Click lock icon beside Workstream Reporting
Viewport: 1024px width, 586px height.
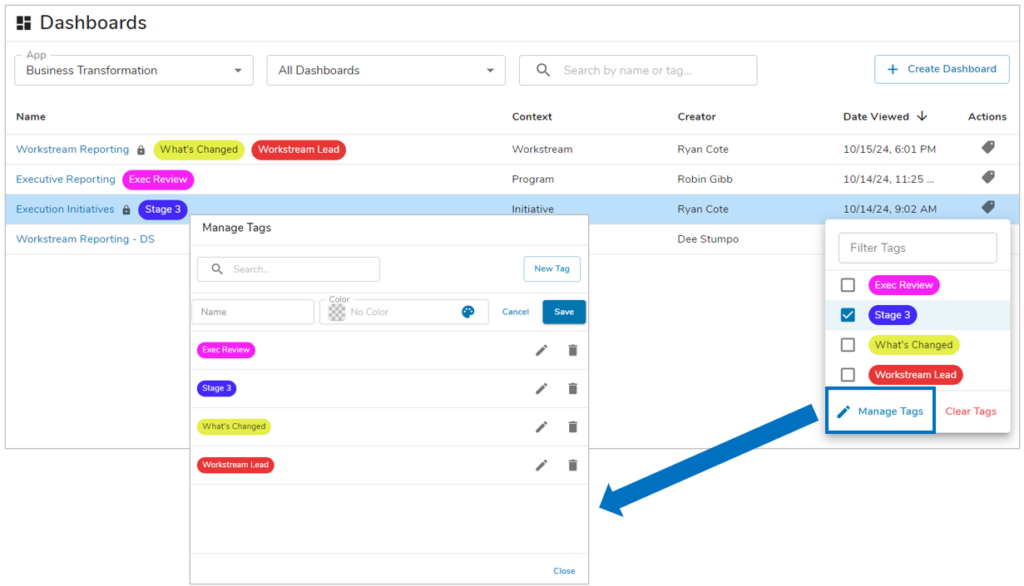[x=141, y=150]
